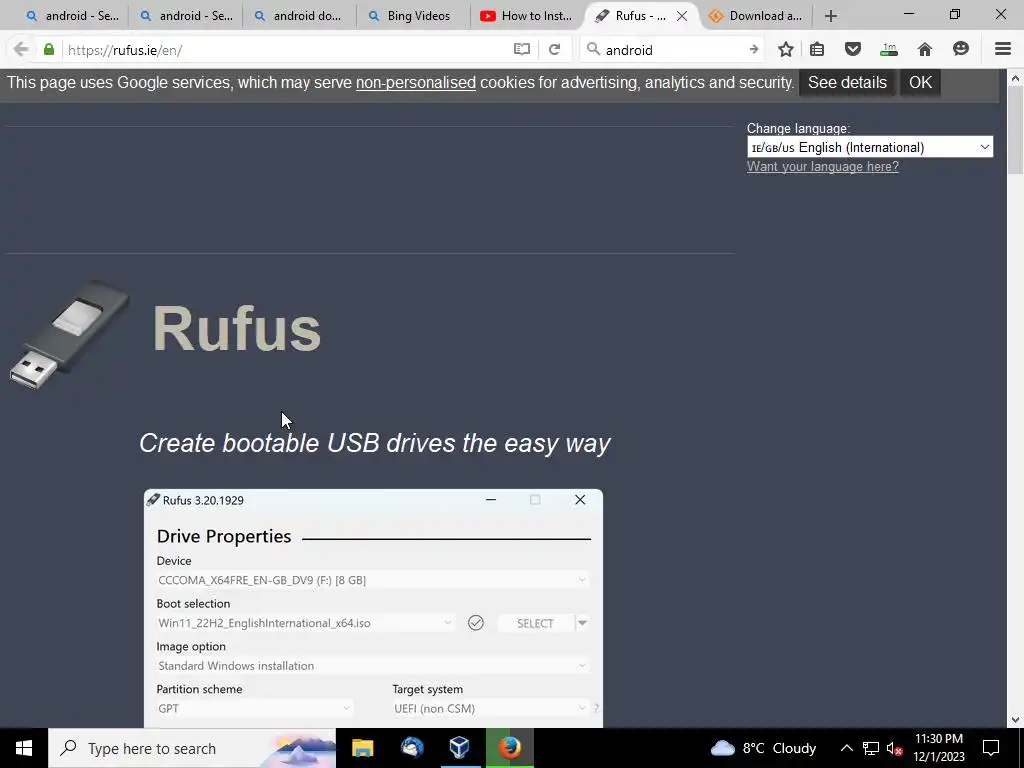Click the browser back arrow button
Viewport: 1024px width, 768px height.
21,50
